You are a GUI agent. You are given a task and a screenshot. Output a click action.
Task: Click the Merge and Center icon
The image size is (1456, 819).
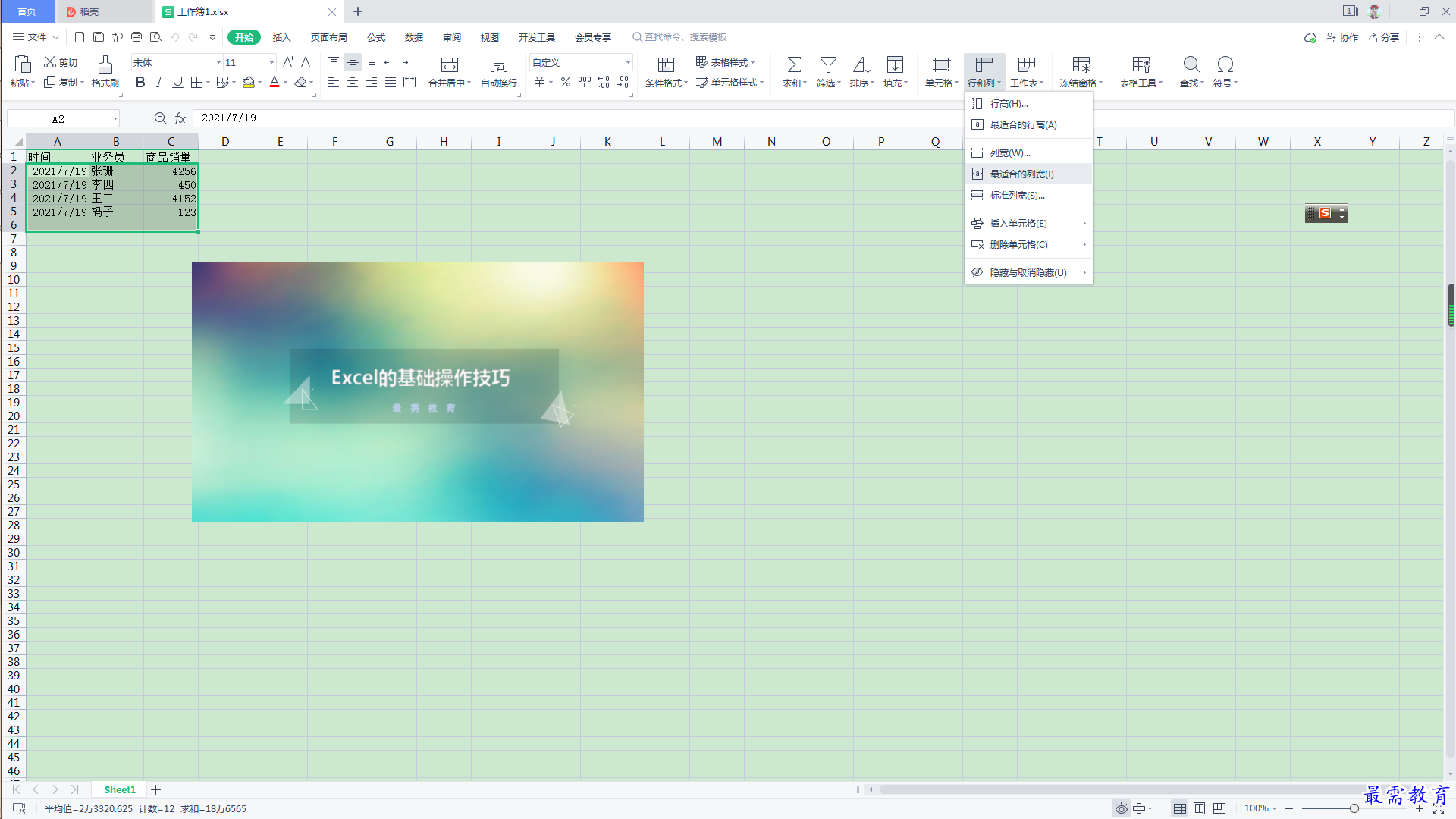(450, 64)
